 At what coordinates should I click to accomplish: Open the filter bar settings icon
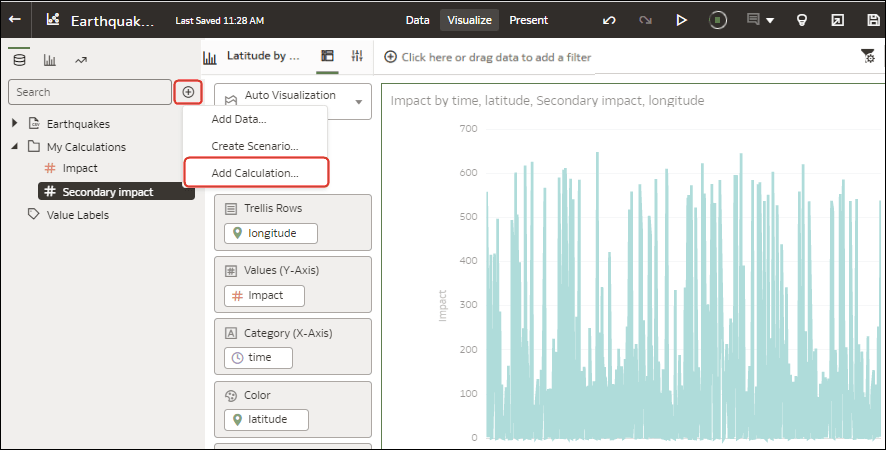867,57
